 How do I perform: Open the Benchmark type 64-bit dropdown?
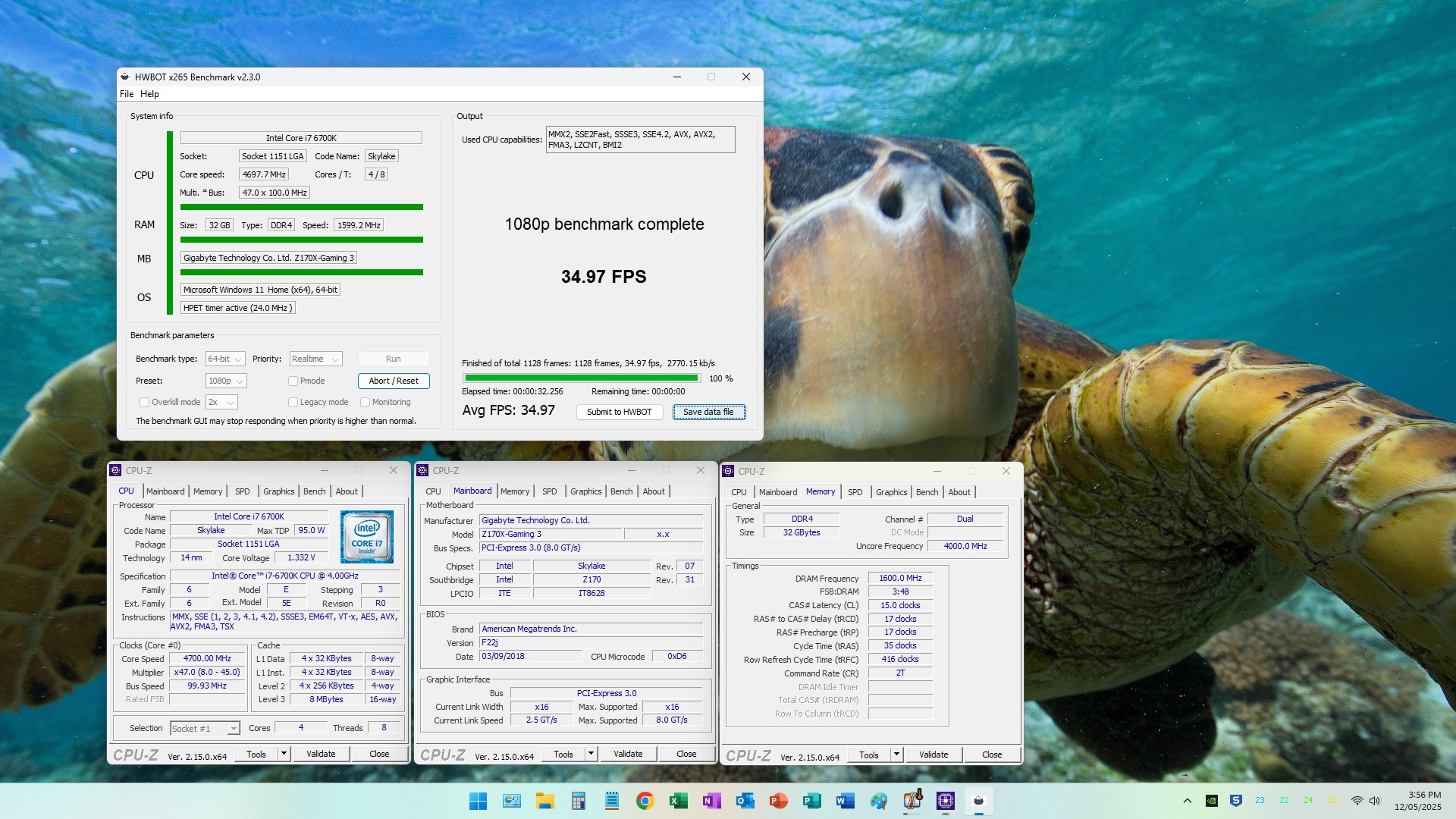coord(225,359)
